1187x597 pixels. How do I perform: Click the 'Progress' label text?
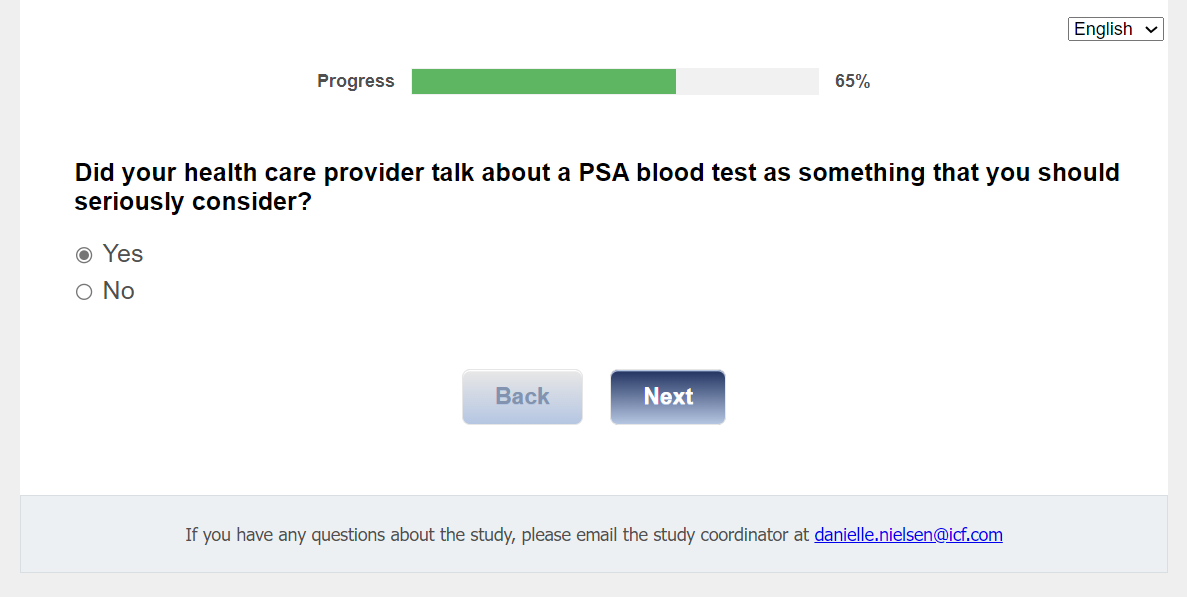[355, 82]
